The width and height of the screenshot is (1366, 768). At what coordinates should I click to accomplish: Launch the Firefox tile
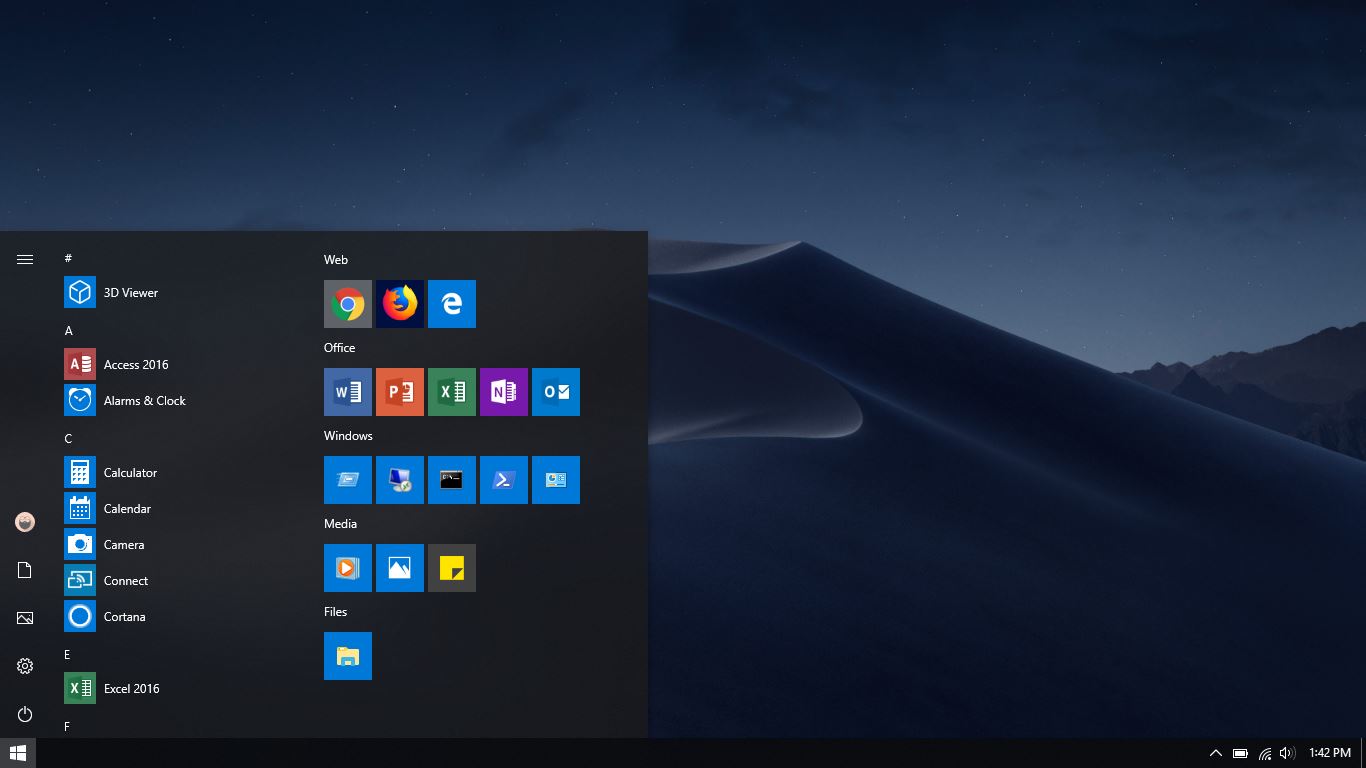click(x=400, y=304)
